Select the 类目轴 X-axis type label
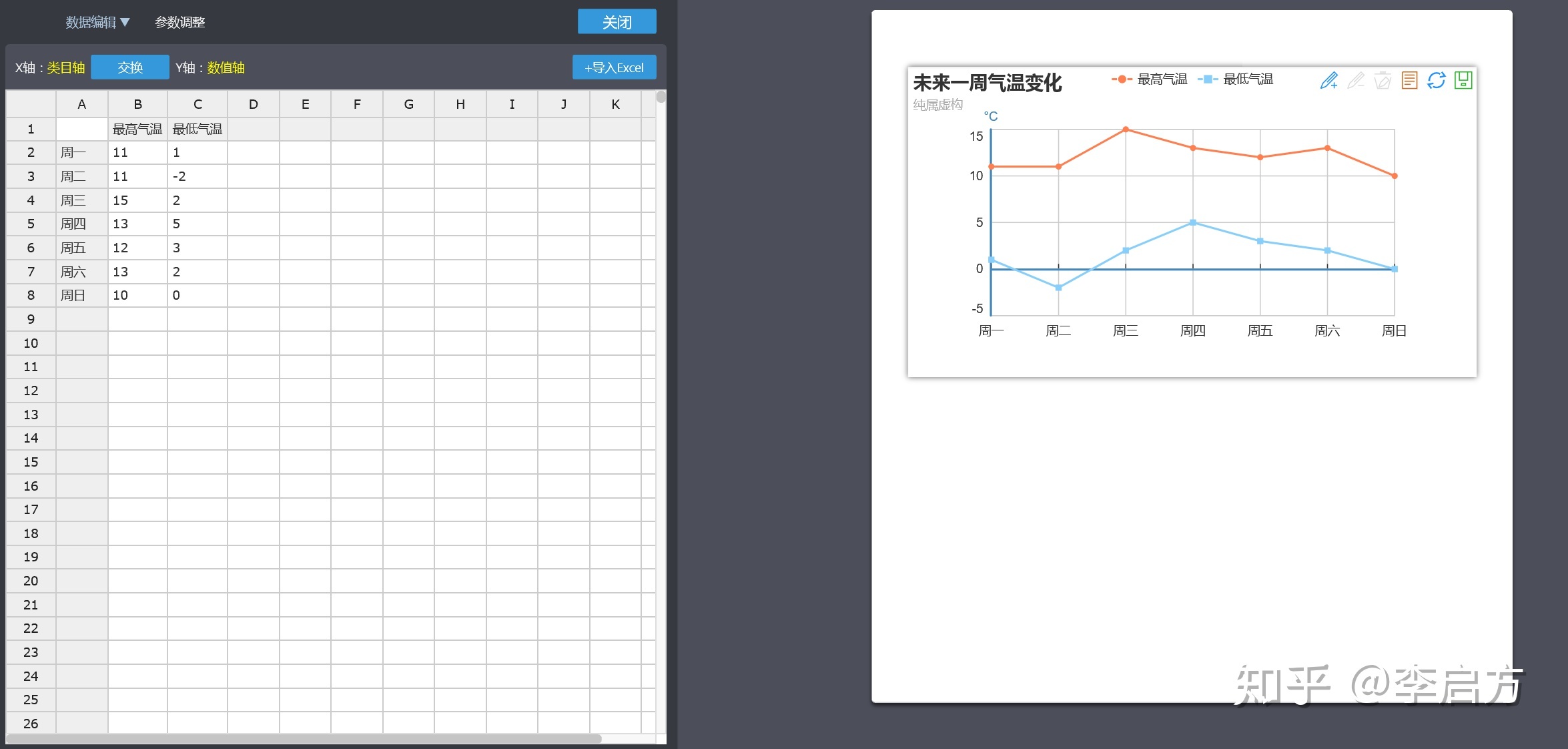 [66, 67]
